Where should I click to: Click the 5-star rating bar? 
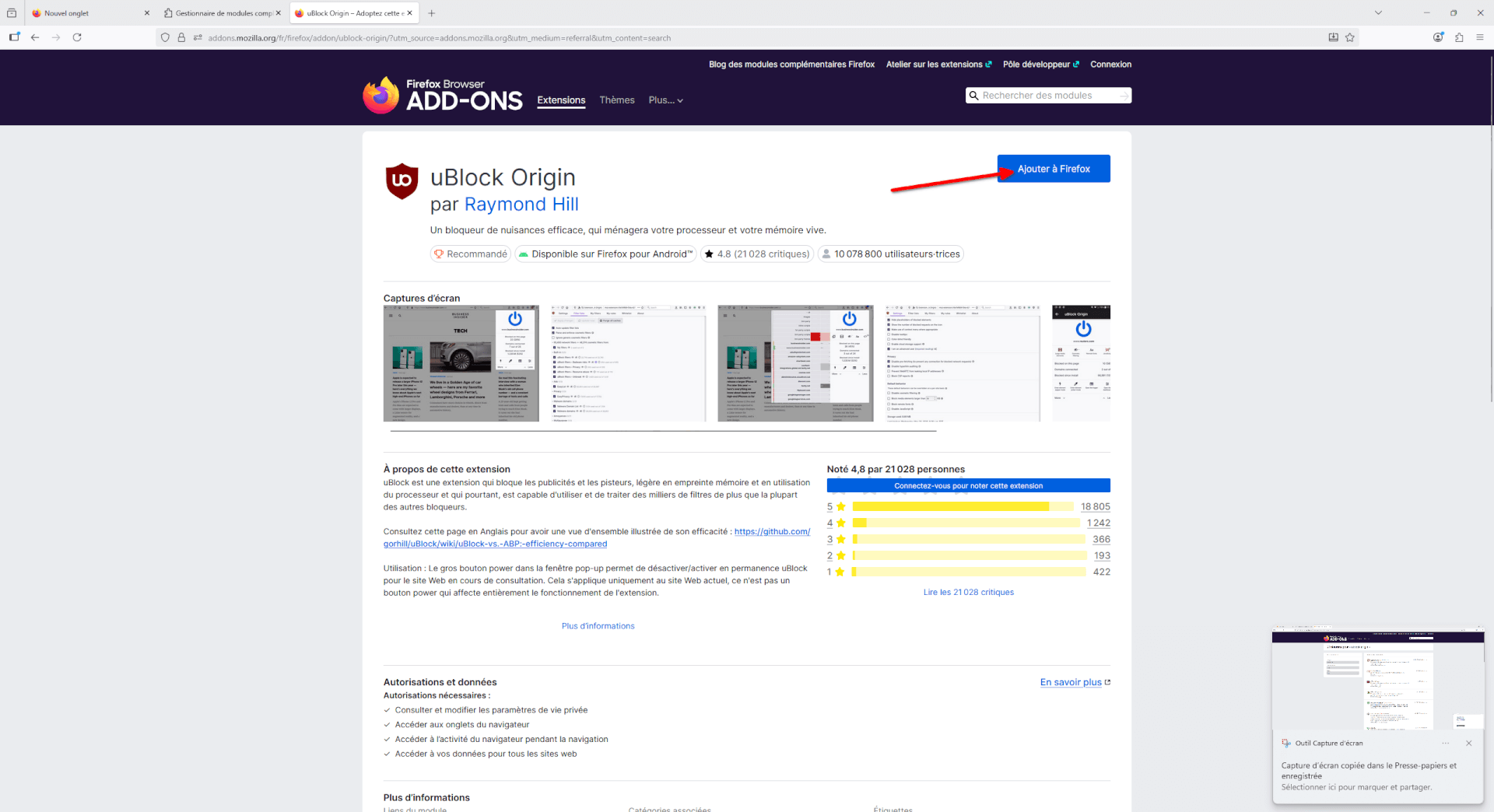point(963,507)
